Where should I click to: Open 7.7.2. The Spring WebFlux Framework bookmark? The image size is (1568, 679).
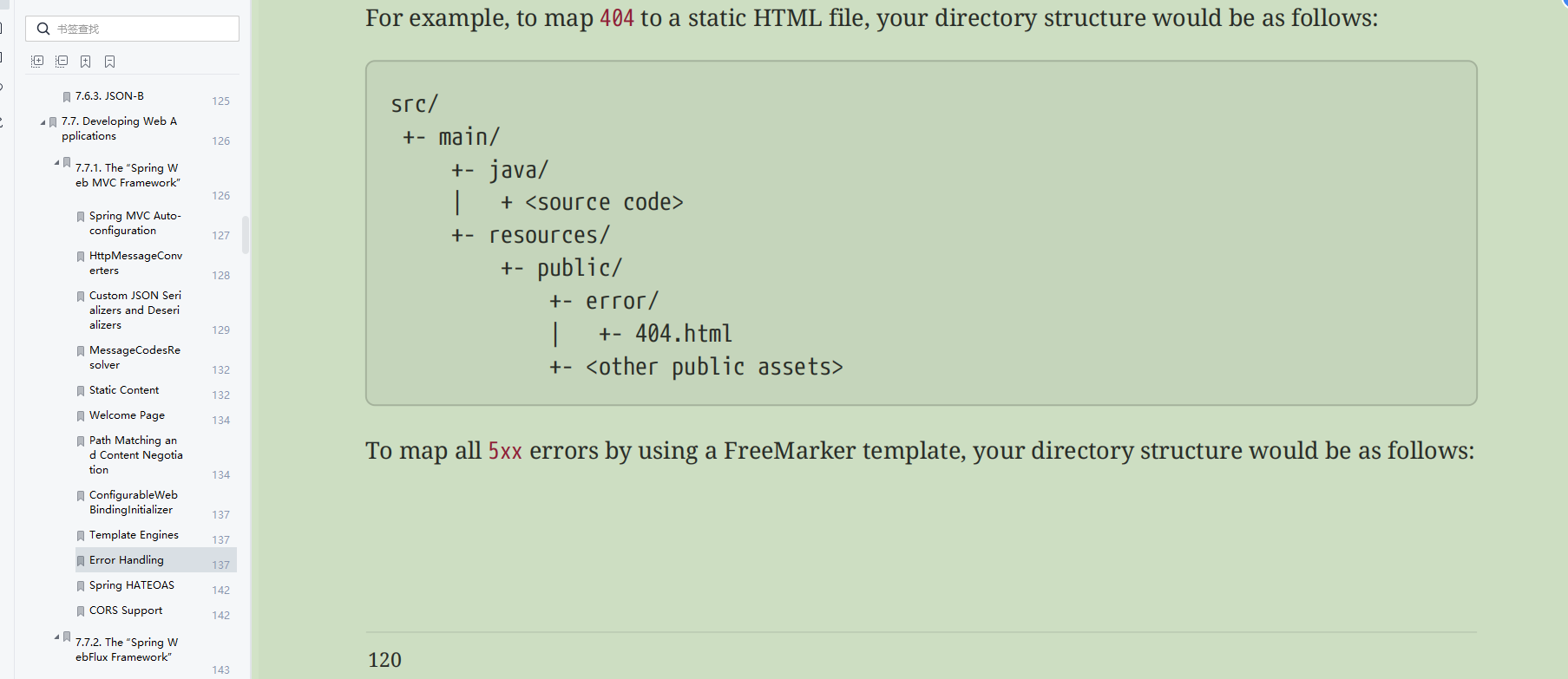[x=127, y=650]
